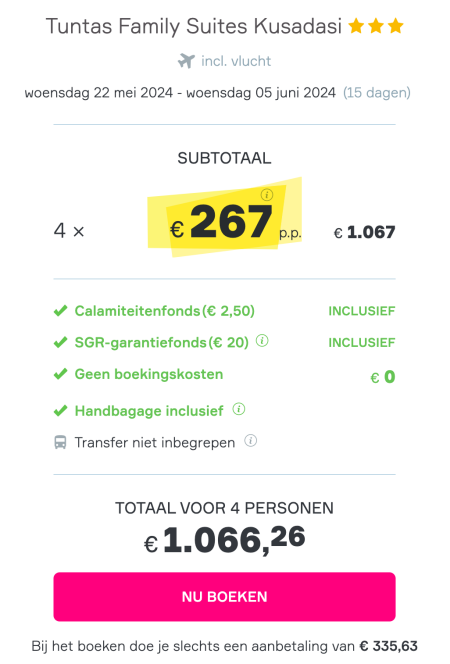
Task: Click the Transfer niet inbegrepen text
Action: tap(155, 443)
